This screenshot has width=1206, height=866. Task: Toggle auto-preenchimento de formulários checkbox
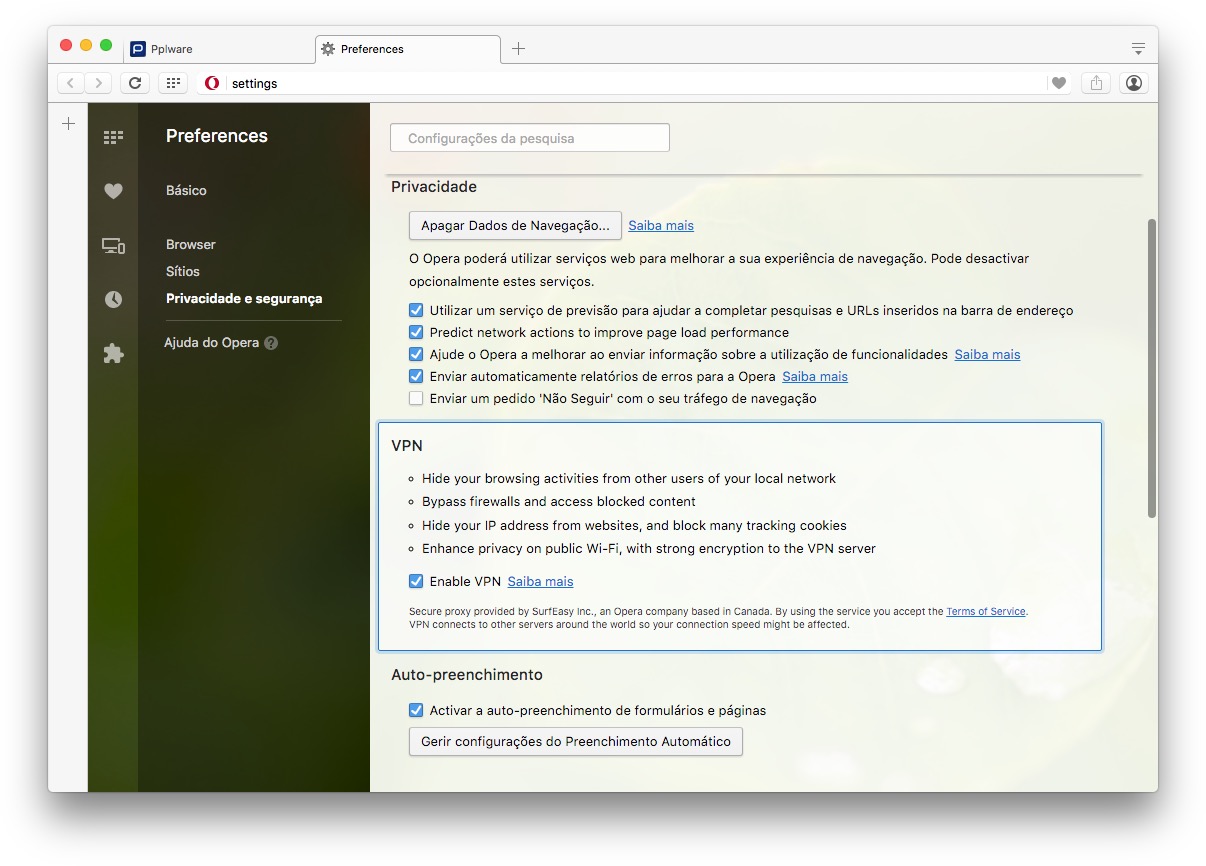tap(416, 711)
